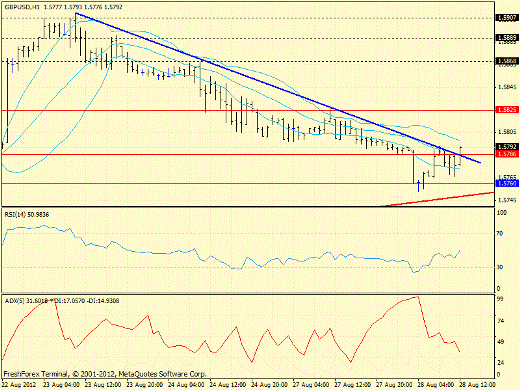The height and width of the screenshot is (390, 520).
Task: Click the 23 Aug 04:00 time label
Action: tap(62, 385)
